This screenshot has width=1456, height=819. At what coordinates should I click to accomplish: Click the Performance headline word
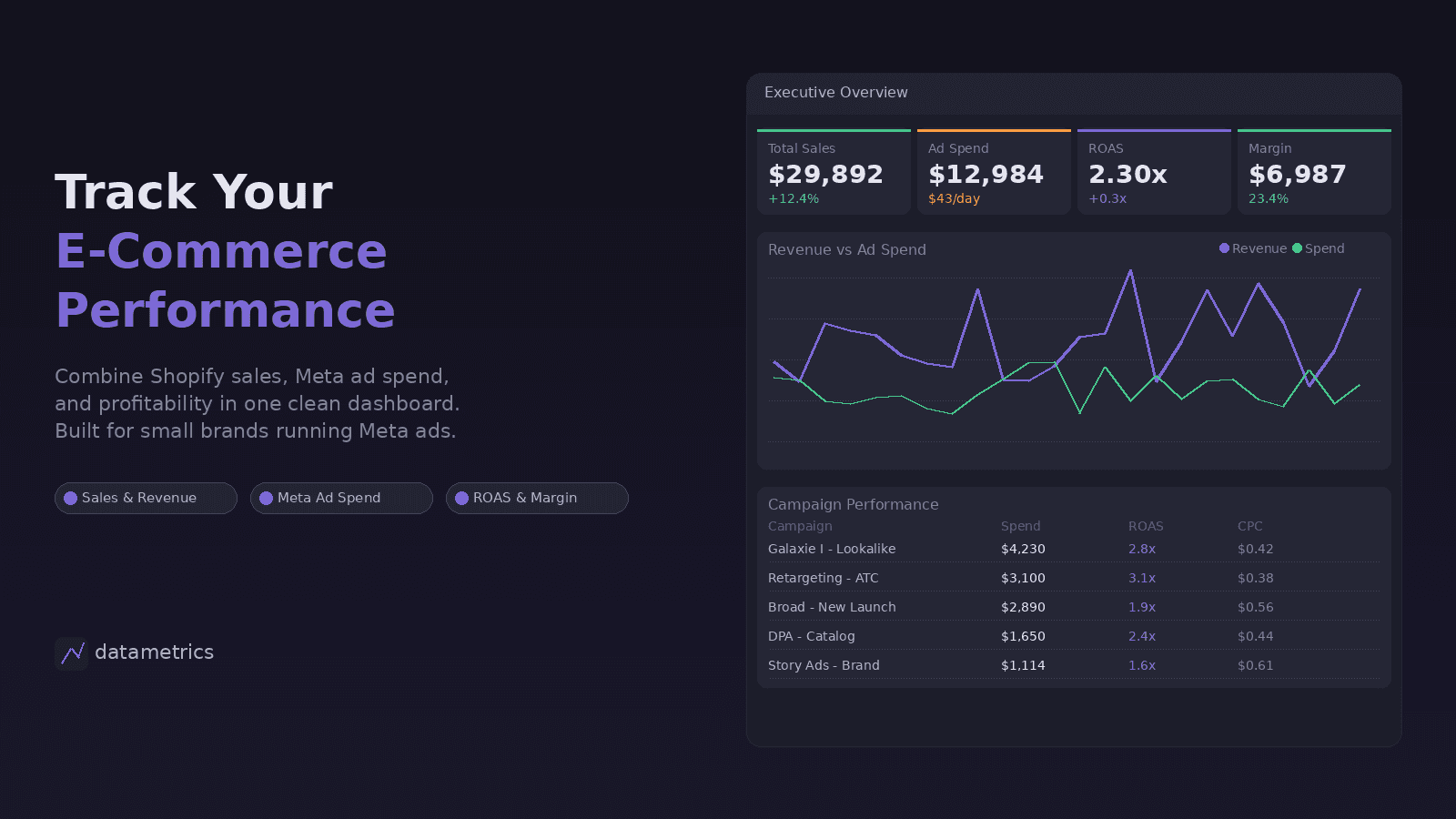click(x=226, y=310)
